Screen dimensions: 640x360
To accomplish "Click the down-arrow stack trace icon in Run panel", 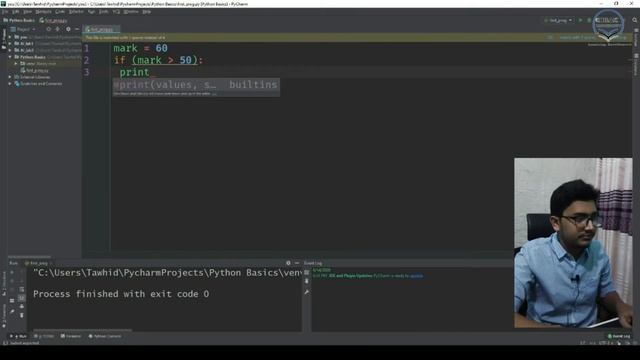I will pos(22,281).
